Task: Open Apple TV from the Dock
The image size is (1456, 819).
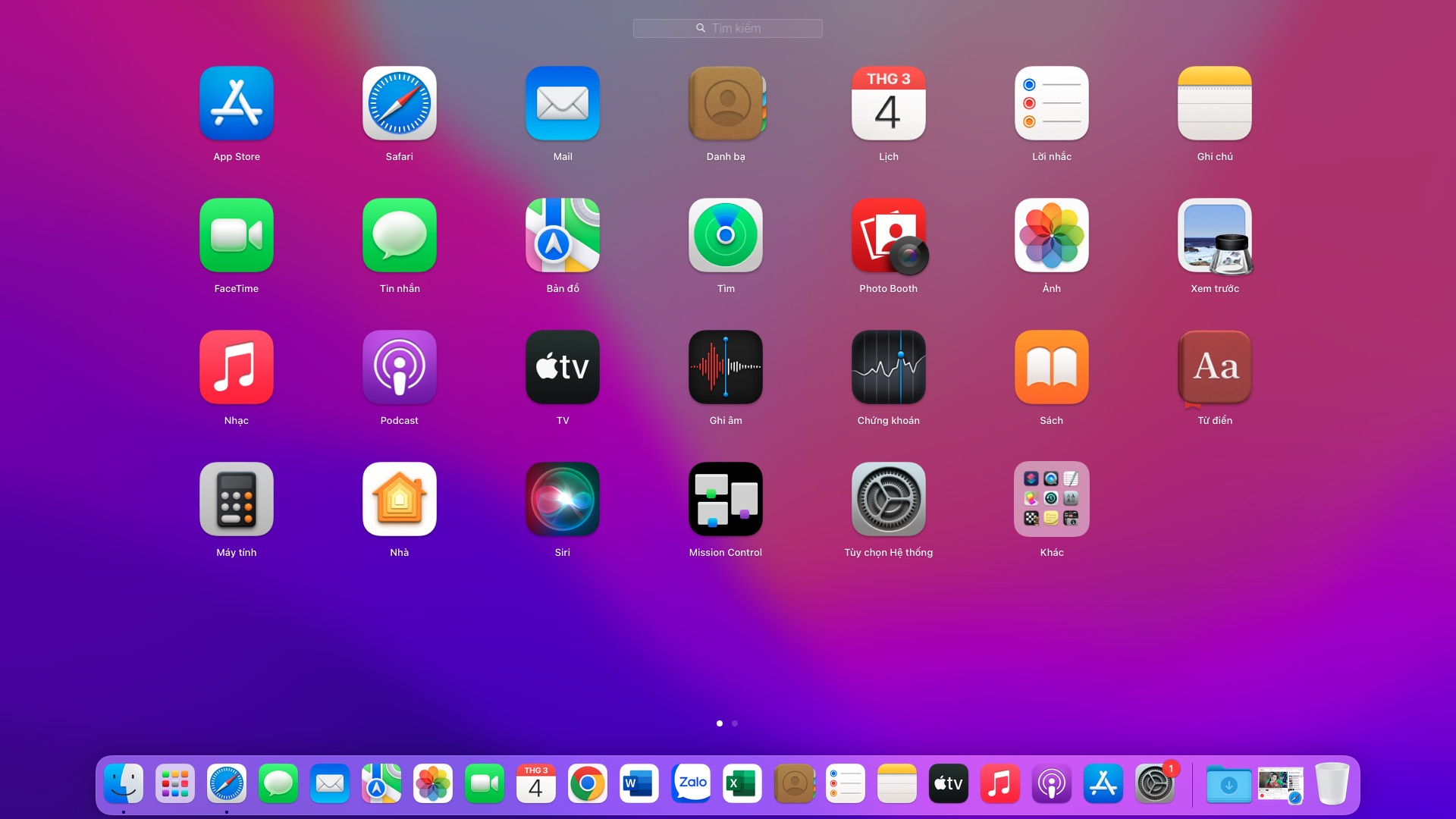Action: (x=949, y=783)
